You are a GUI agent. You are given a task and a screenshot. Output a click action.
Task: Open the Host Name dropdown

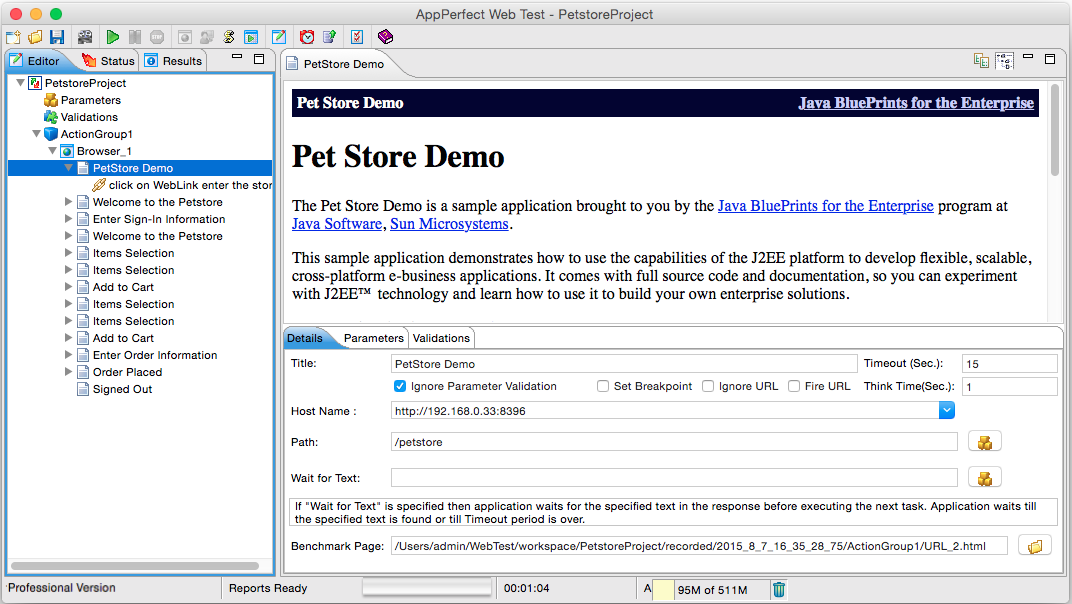[x=946, y=410]
